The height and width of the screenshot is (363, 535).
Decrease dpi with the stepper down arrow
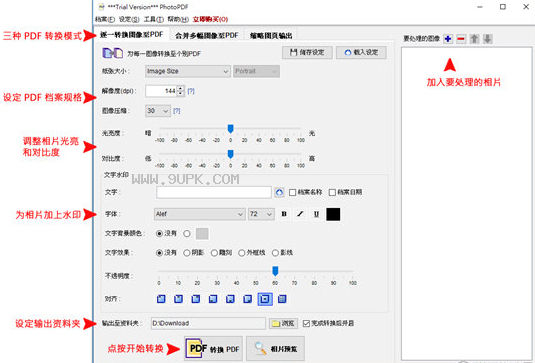tap(180, 94)
